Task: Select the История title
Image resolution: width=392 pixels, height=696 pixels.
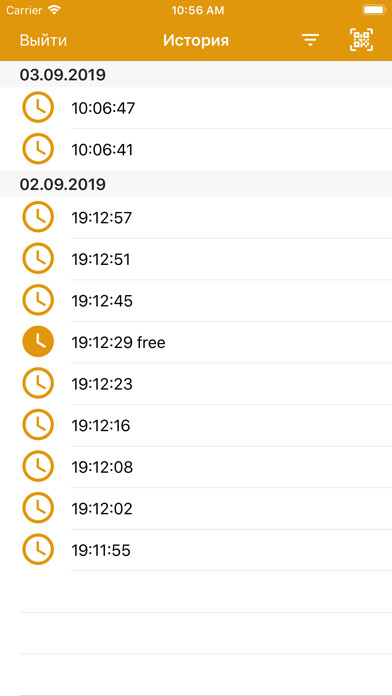Action: click(196, 40)
